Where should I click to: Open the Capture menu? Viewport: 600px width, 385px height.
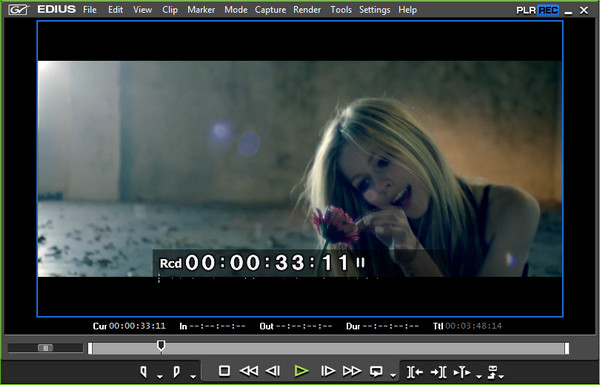pos(270,10)
